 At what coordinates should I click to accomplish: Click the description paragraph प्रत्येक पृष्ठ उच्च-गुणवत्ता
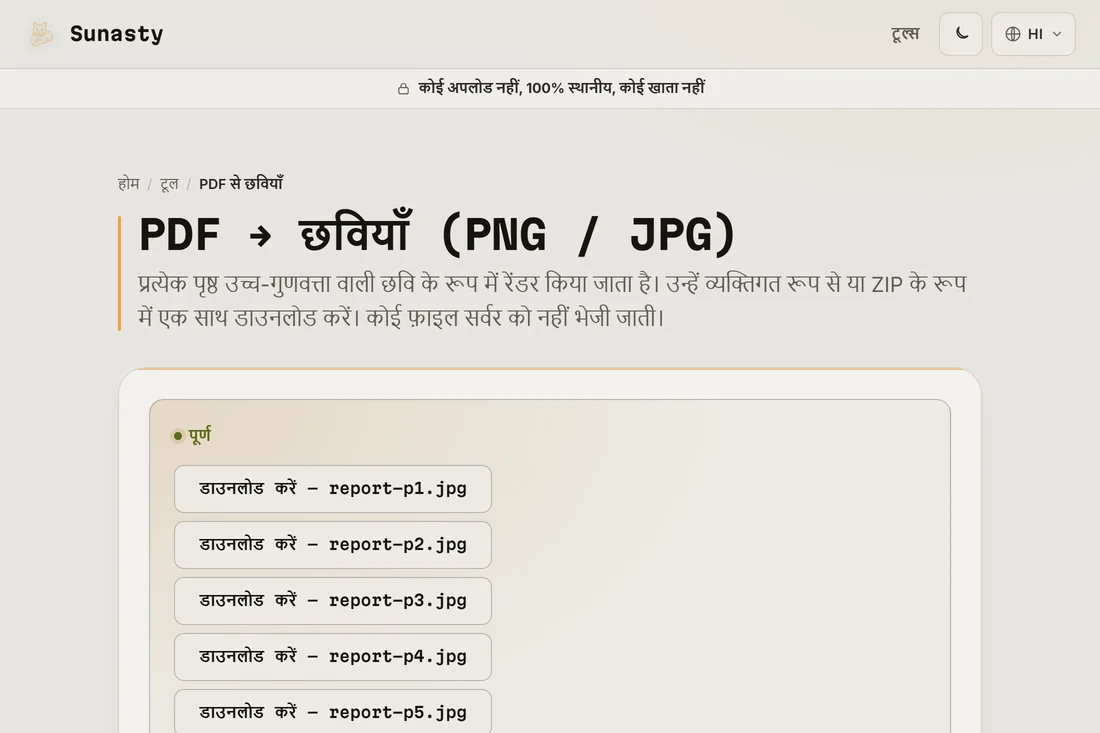pyautogui.click(x=552, y=301)
